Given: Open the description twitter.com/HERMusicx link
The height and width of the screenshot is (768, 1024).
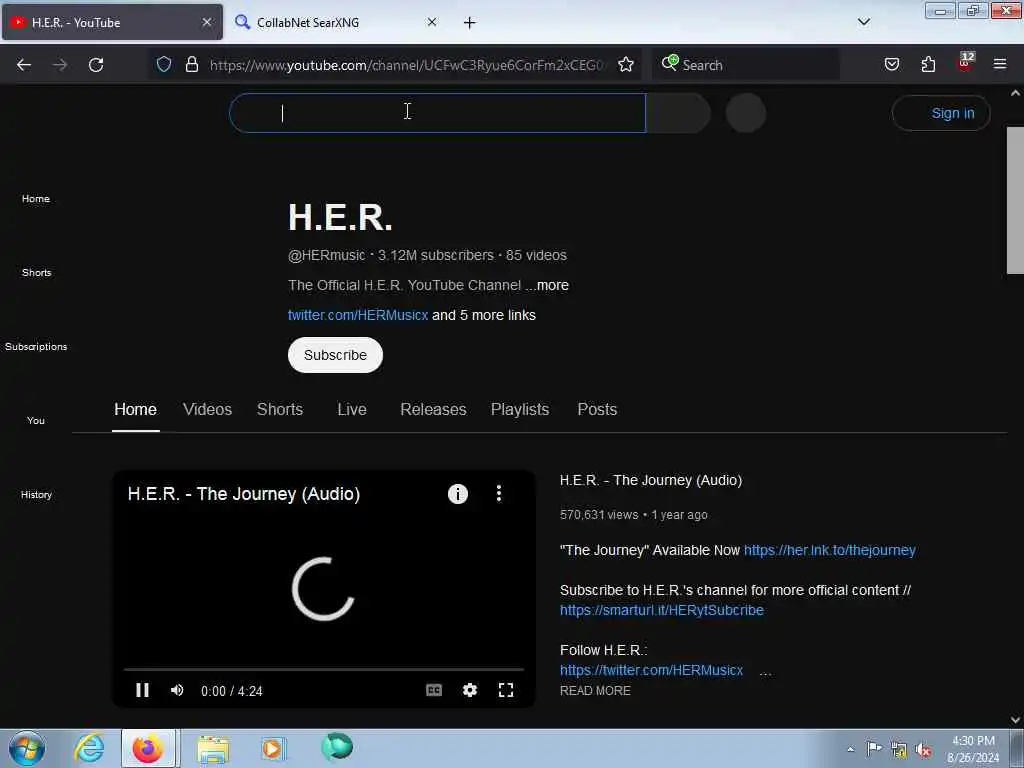Looking at the screenshot, I should coord(651,670).
